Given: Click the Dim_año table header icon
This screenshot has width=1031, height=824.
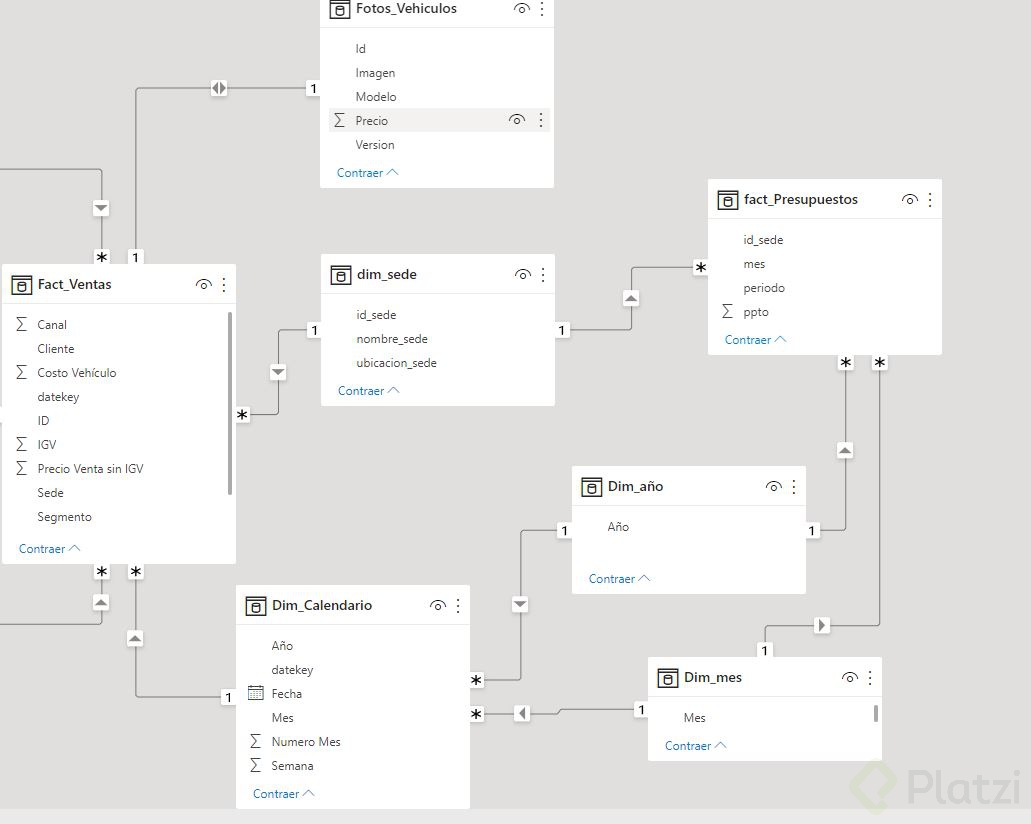Looking at the screenshot, I should click(x=591, y=487).
